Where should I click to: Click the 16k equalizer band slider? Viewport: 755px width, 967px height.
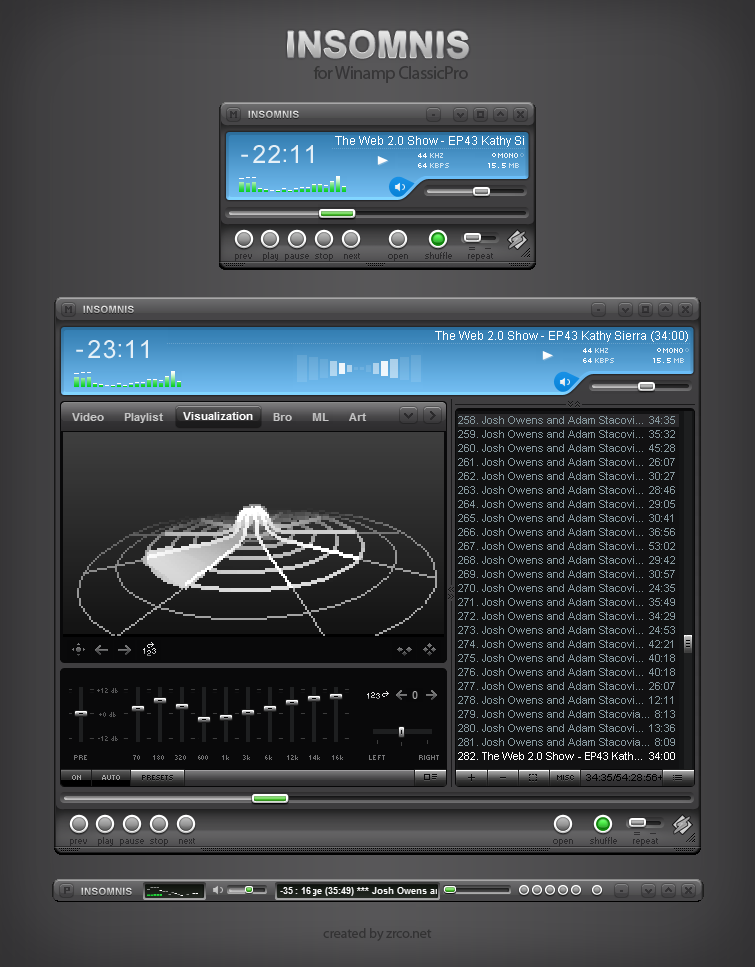click(x=336, y=714)
